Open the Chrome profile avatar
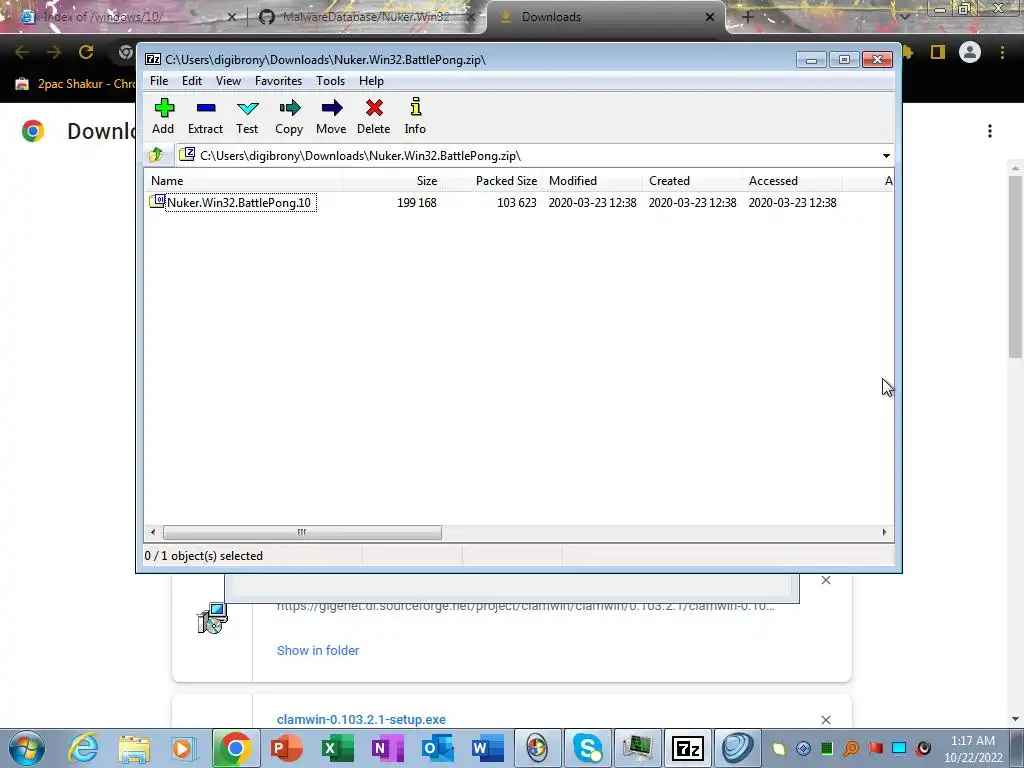This screenshot has height=768, width=1024. tap(970, 52)
